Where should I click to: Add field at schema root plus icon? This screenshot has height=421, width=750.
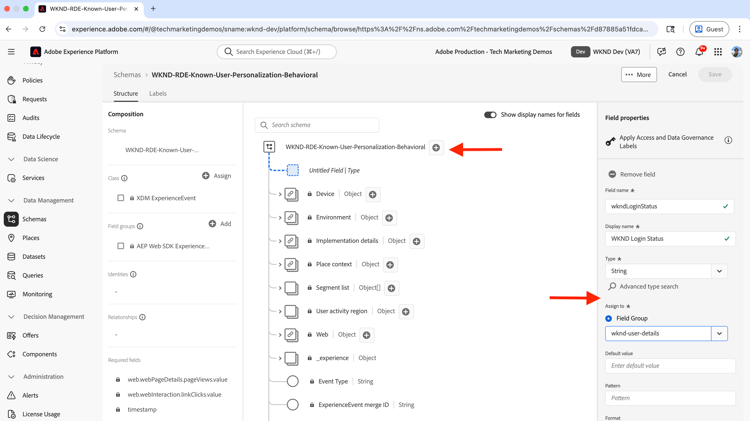(x=436, y=147)
